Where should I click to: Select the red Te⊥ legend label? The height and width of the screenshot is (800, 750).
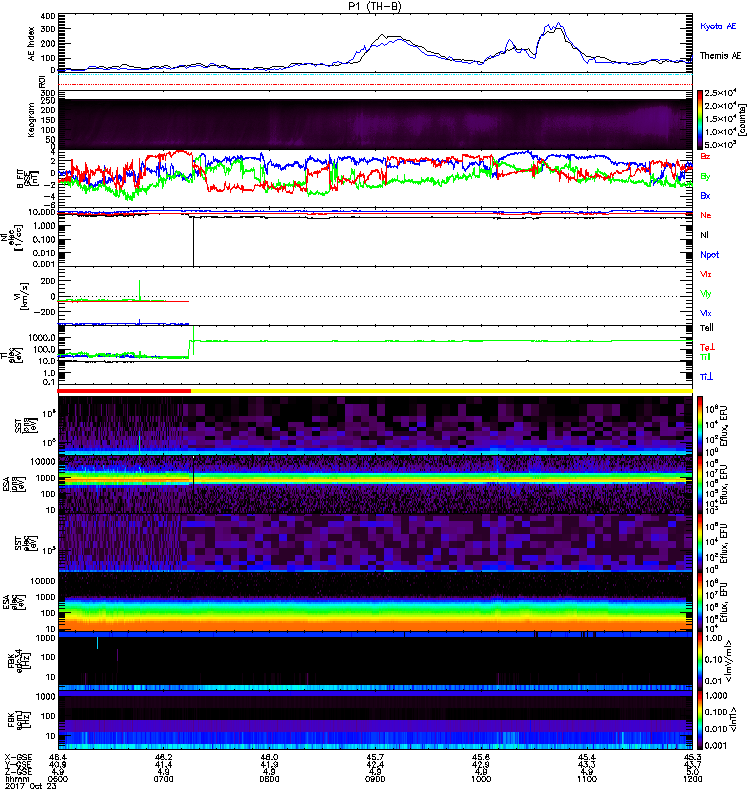point(707,347)
